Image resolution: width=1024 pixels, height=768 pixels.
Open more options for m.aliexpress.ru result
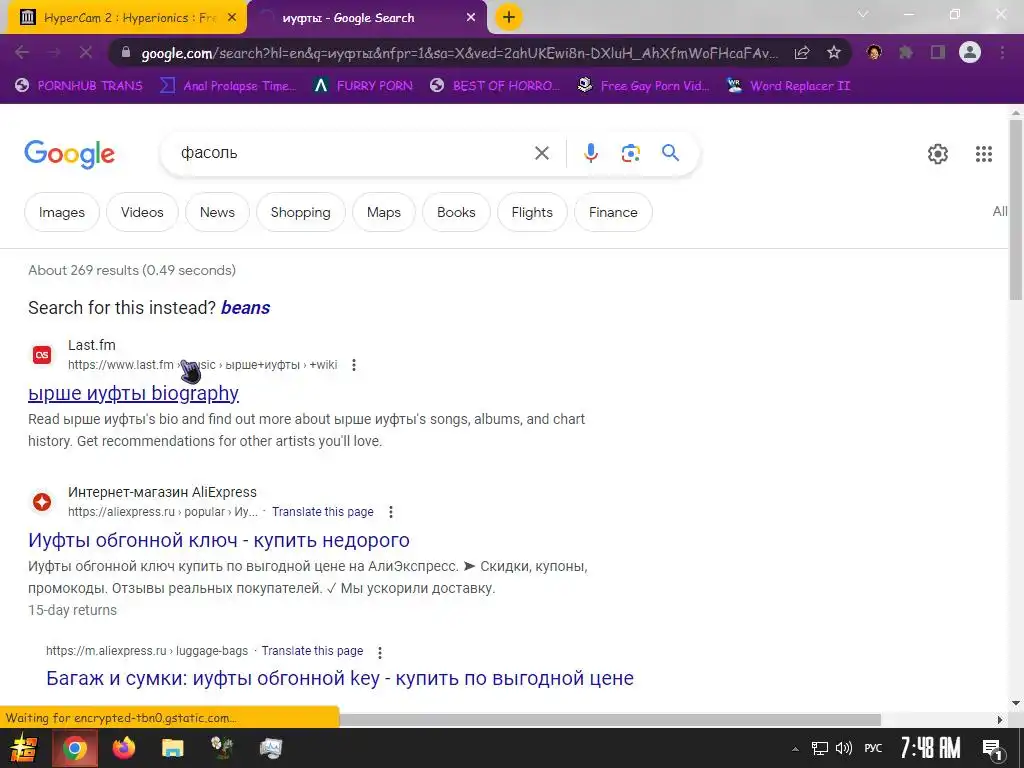[379, 652]
